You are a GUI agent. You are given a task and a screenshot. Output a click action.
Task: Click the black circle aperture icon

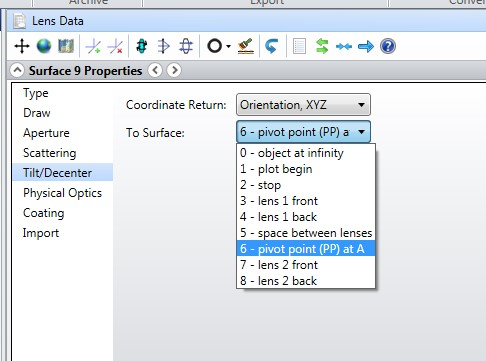pyautogui.click(x=215, y=46)
